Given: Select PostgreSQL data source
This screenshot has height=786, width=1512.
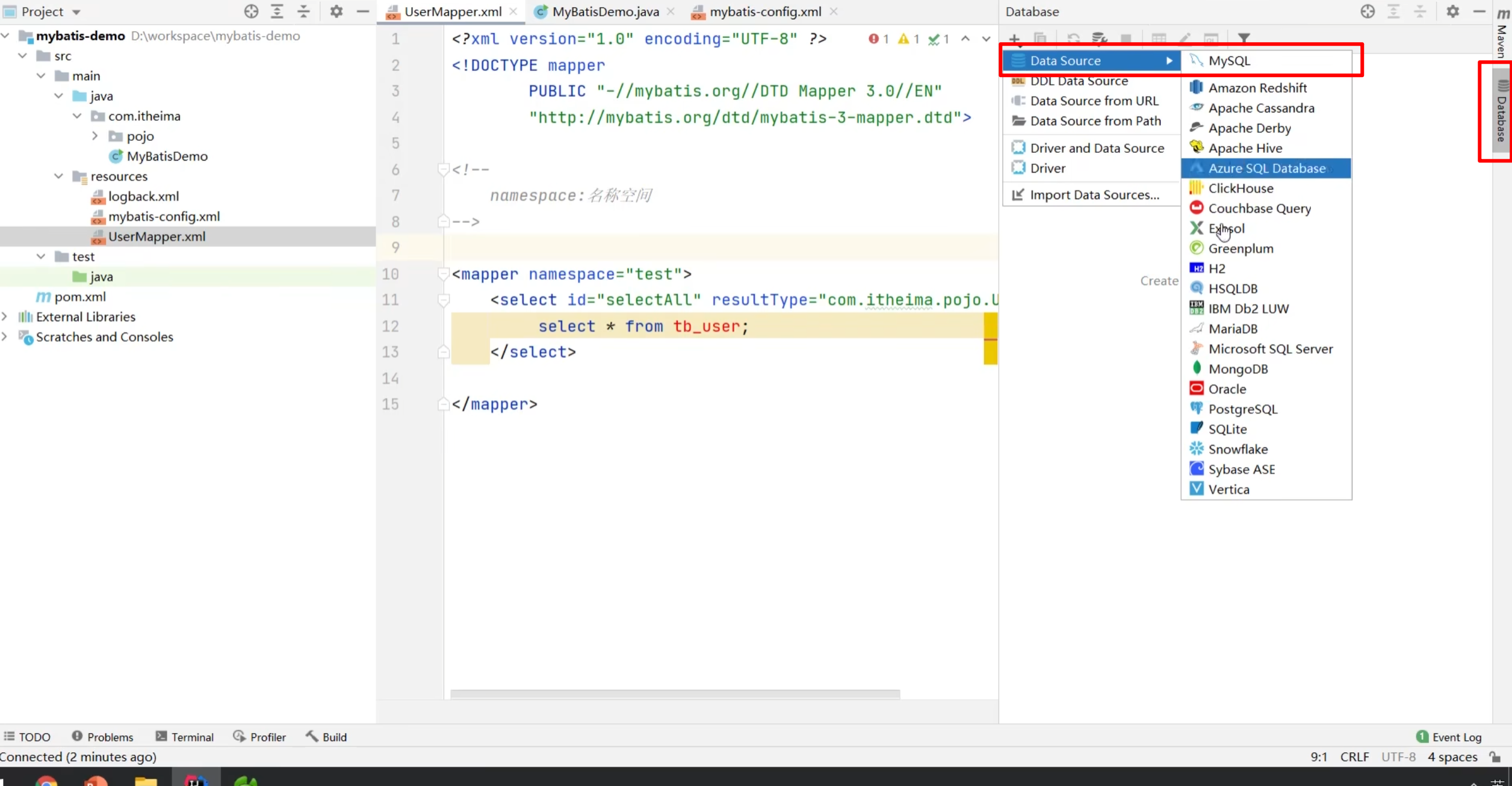Looking at the screenshot, I should tap(1266, 409).
